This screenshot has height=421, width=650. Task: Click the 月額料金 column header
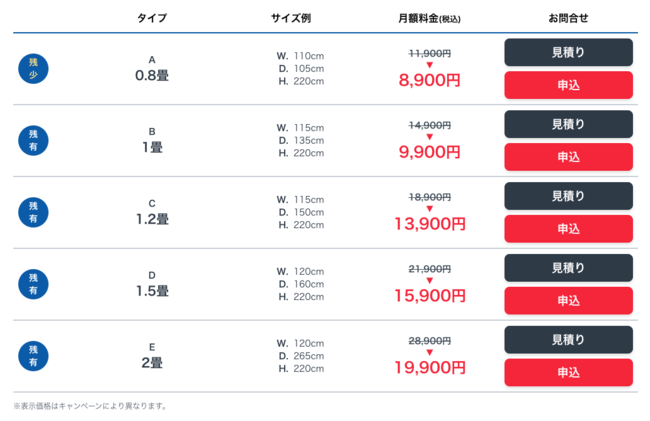point(430,18)
